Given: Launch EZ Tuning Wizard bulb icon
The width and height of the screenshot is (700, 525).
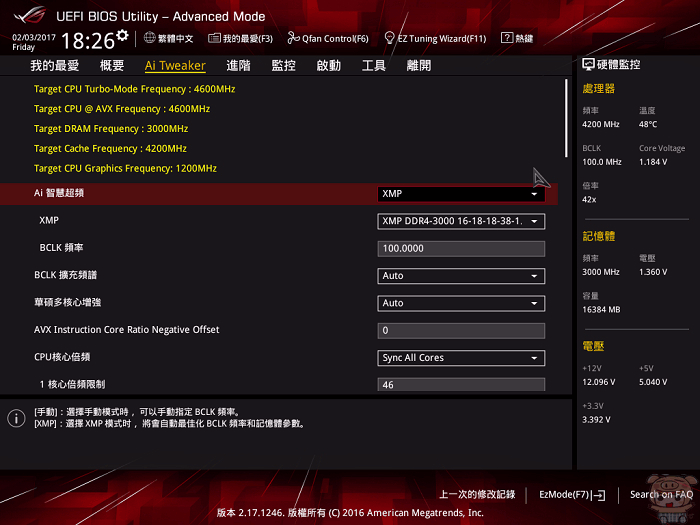Looking at the screenshot, I should [x=389, y=38].
